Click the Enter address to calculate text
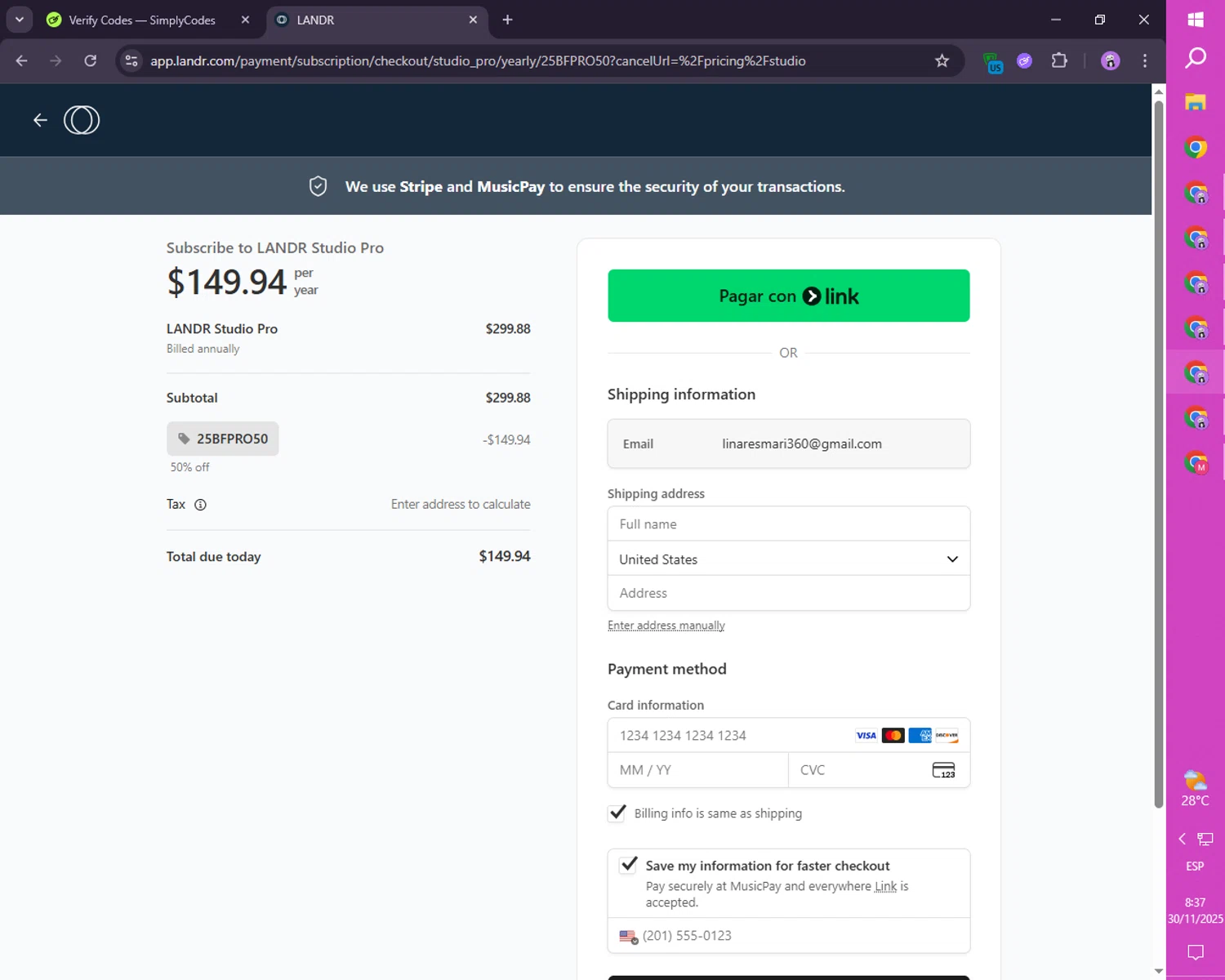This screenshot has width=1225, height=980. (461, 505)
